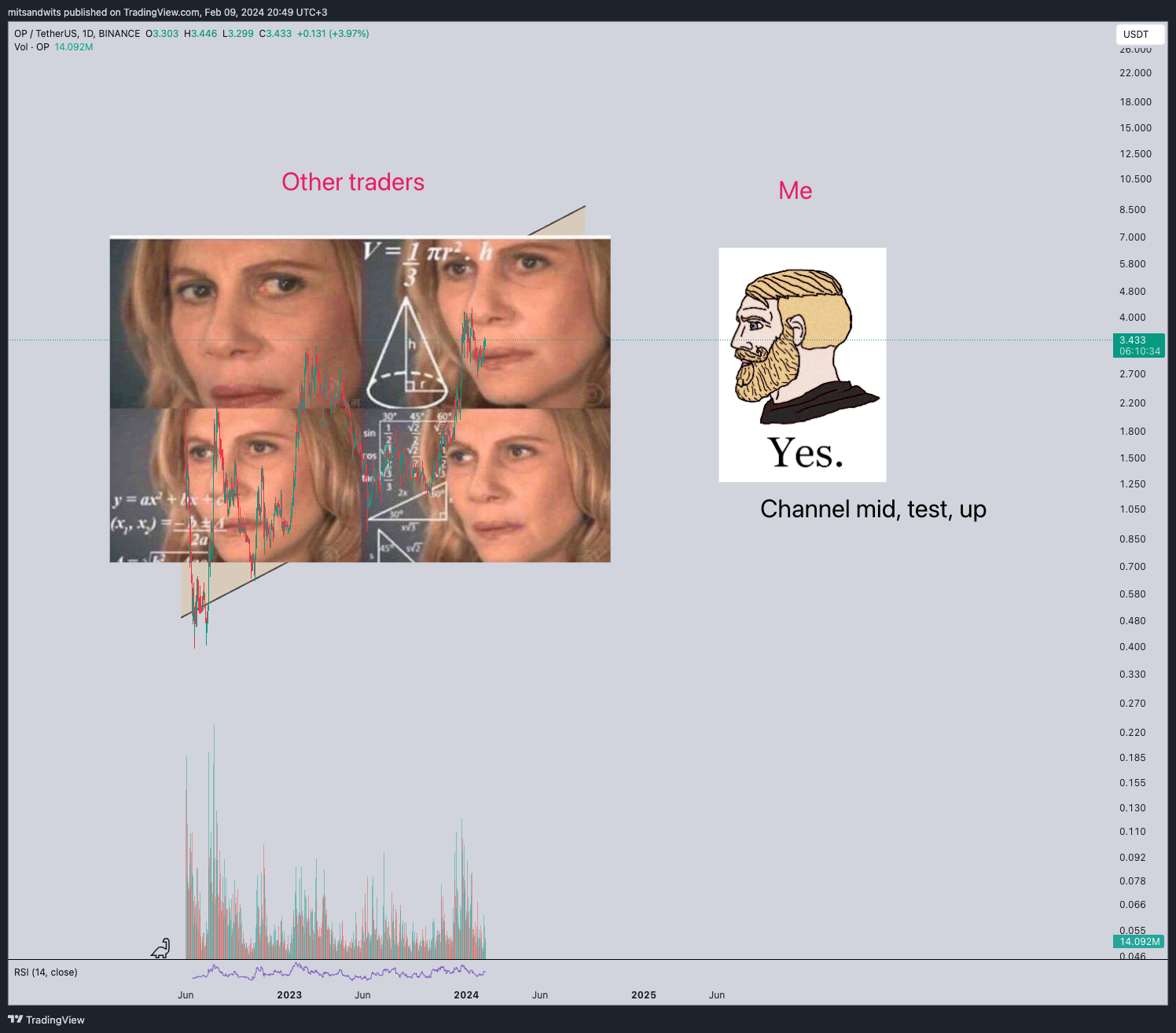Click the 0.400 price level on the scale
This screenshot has width=1176, height=1033.
click(1133, 647)
